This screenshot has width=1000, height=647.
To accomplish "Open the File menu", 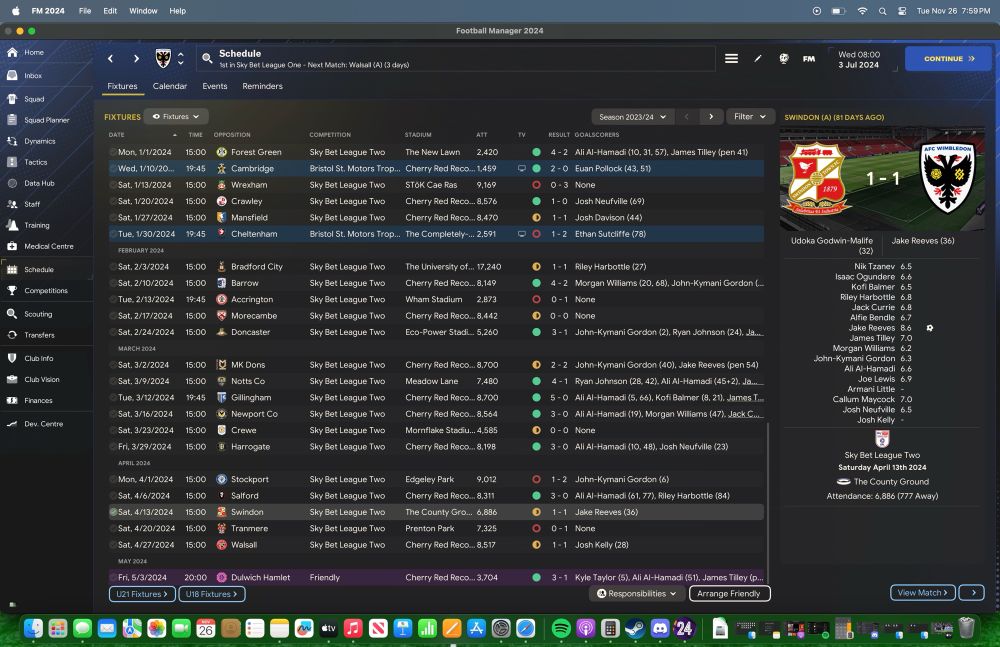I will click(x=85, y=11).
